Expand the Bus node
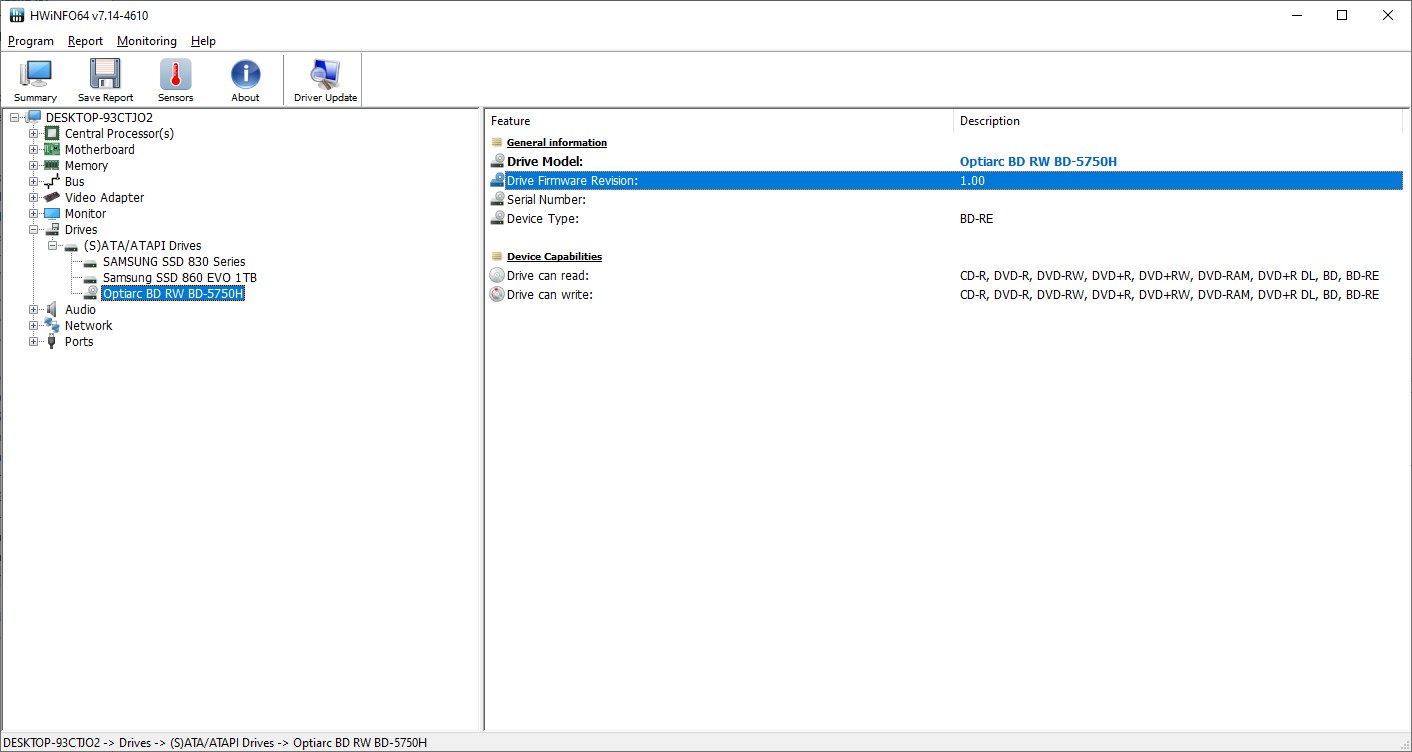Viewport: 1412px width, 752px height. pyautogui.click(x=33, y=181)
